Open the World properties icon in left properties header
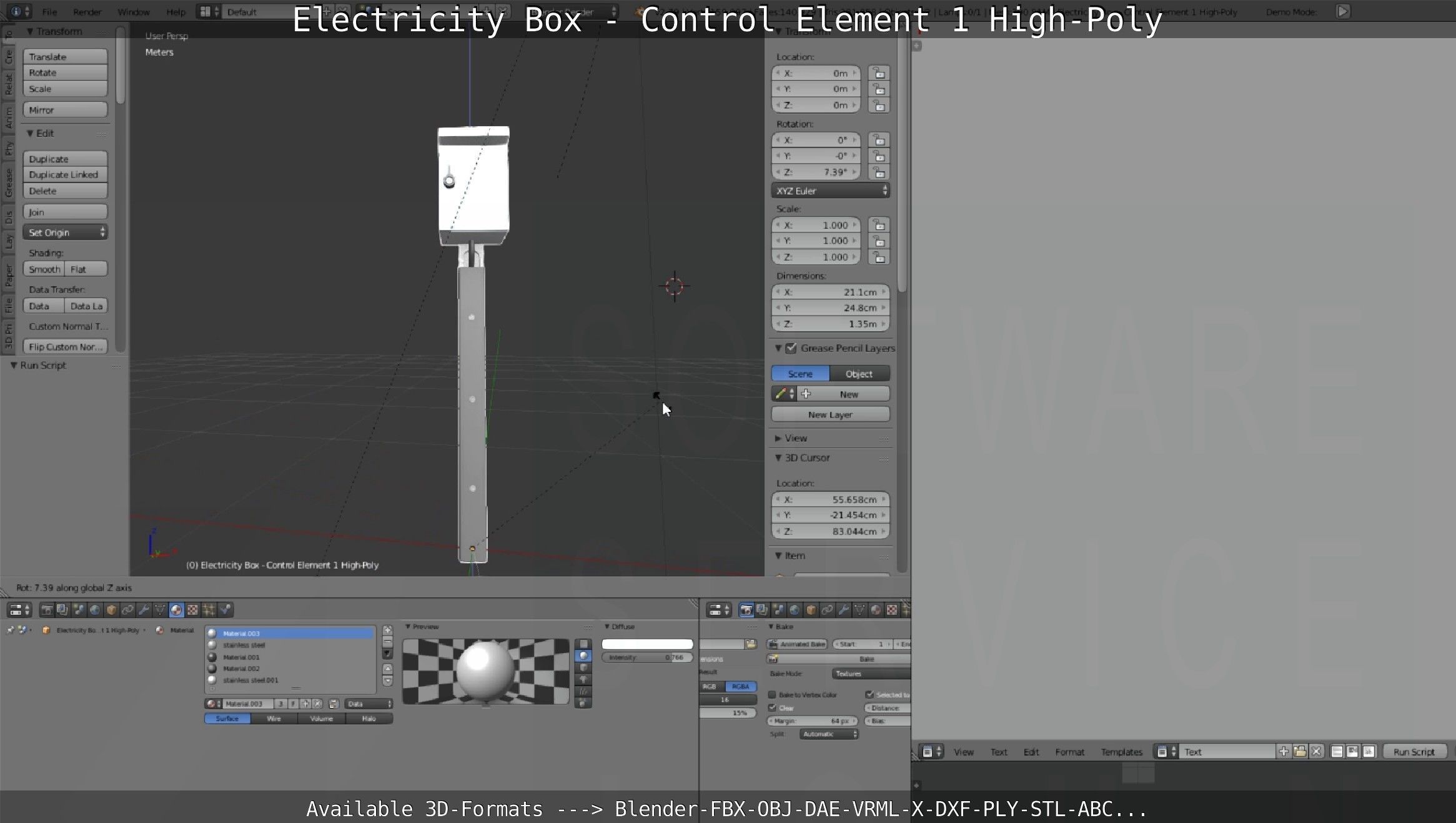 click(95, 610)
